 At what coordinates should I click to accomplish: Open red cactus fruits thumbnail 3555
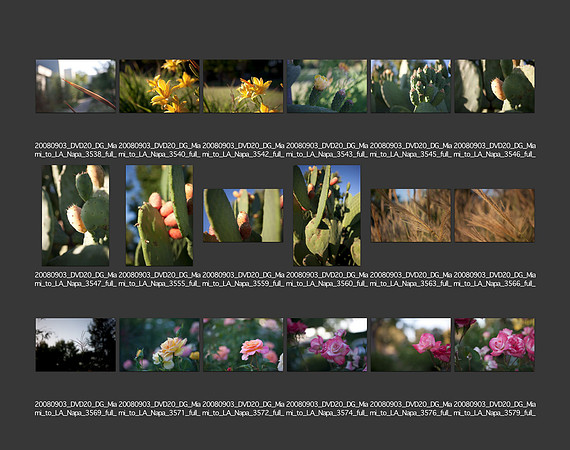(x=159, y=216)
